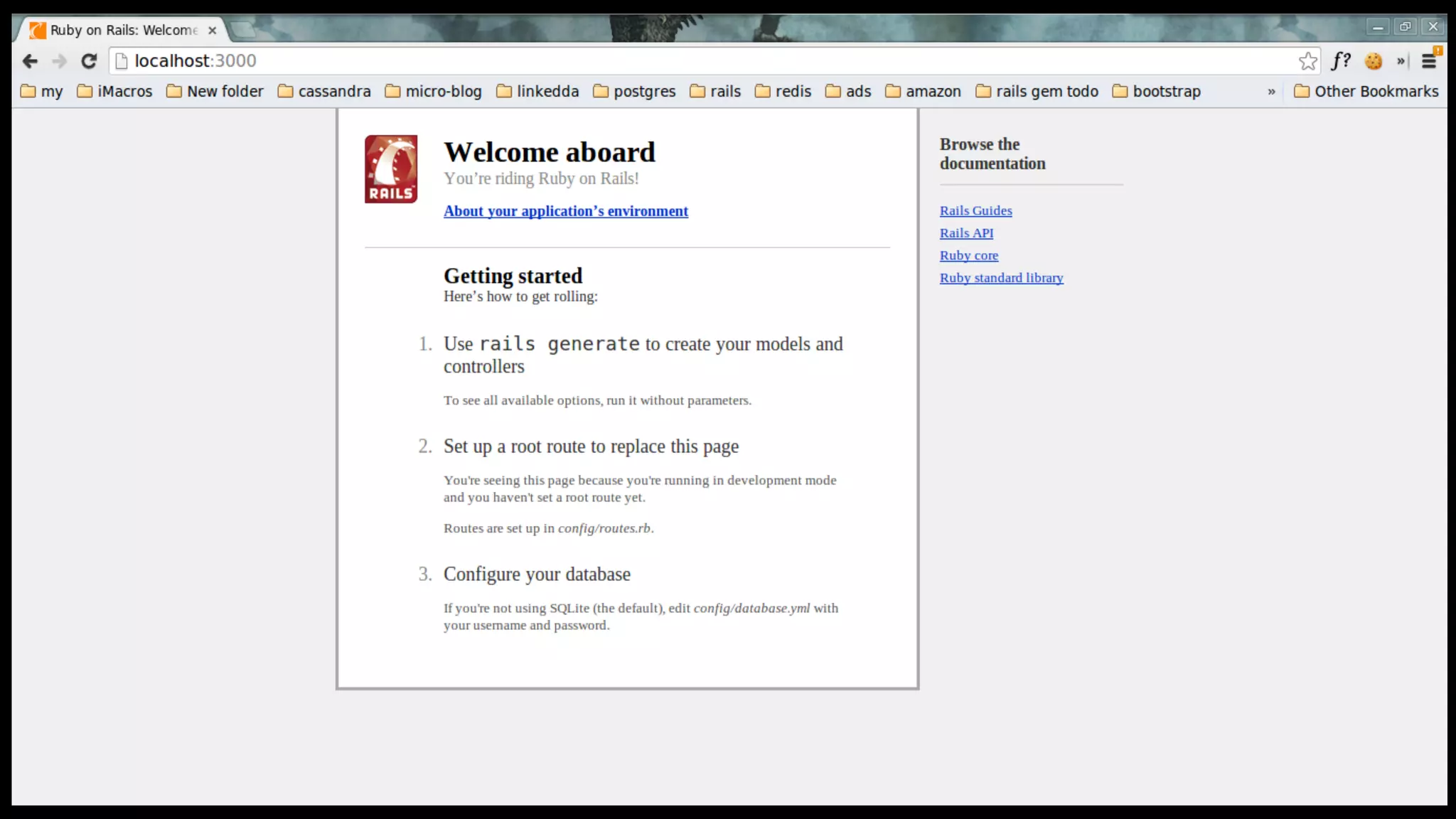Bookmark page with the star icon
The height and width of the screenshot is (819, 1456).
(x=1307, y=61)
